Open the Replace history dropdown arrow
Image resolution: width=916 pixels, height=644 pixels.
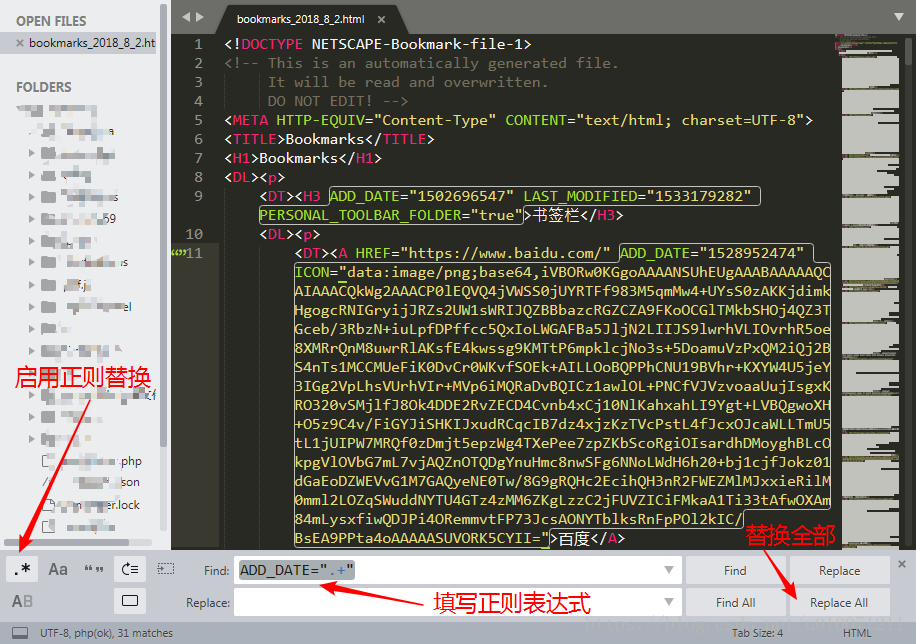(x=669, y=602)
